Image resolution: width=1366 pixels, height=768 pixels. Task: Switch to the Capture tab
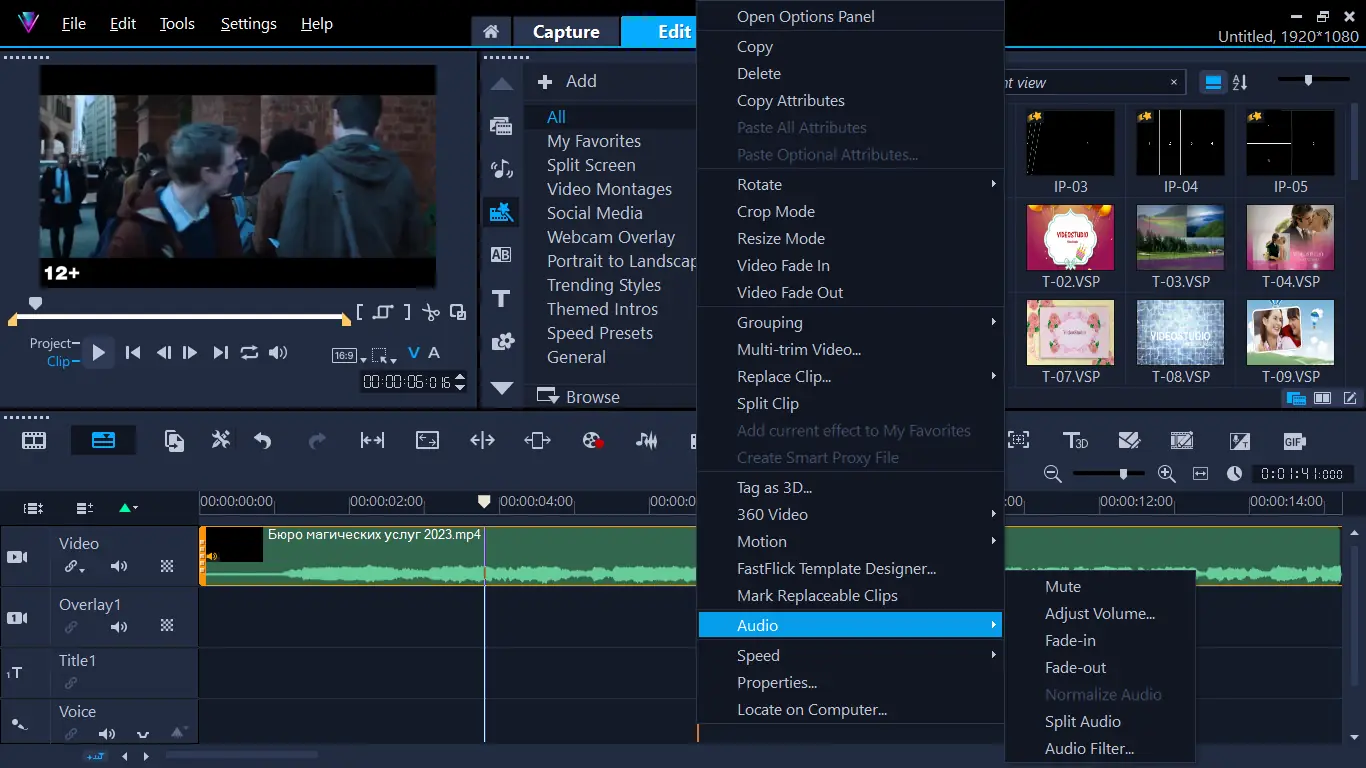click(566, 31)
